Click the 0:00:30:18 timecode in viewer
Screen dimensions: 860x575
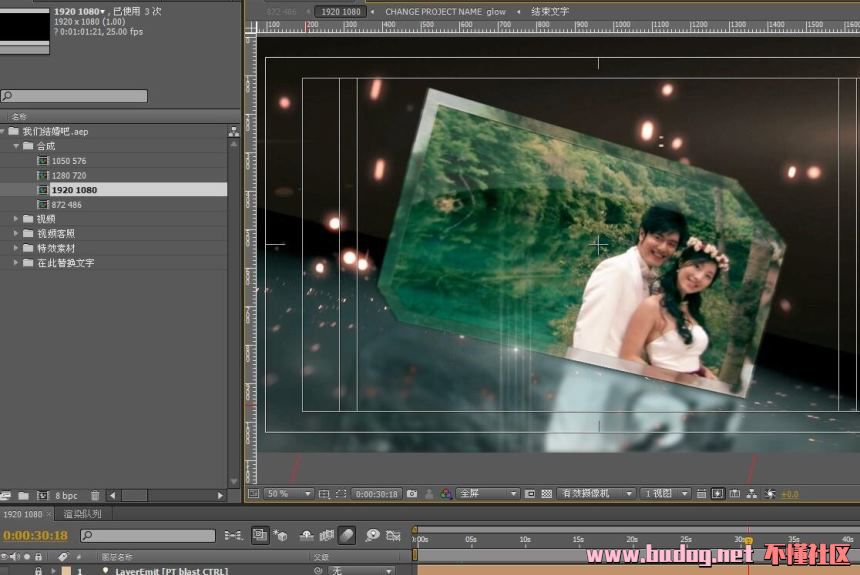(x=378, y=494)
